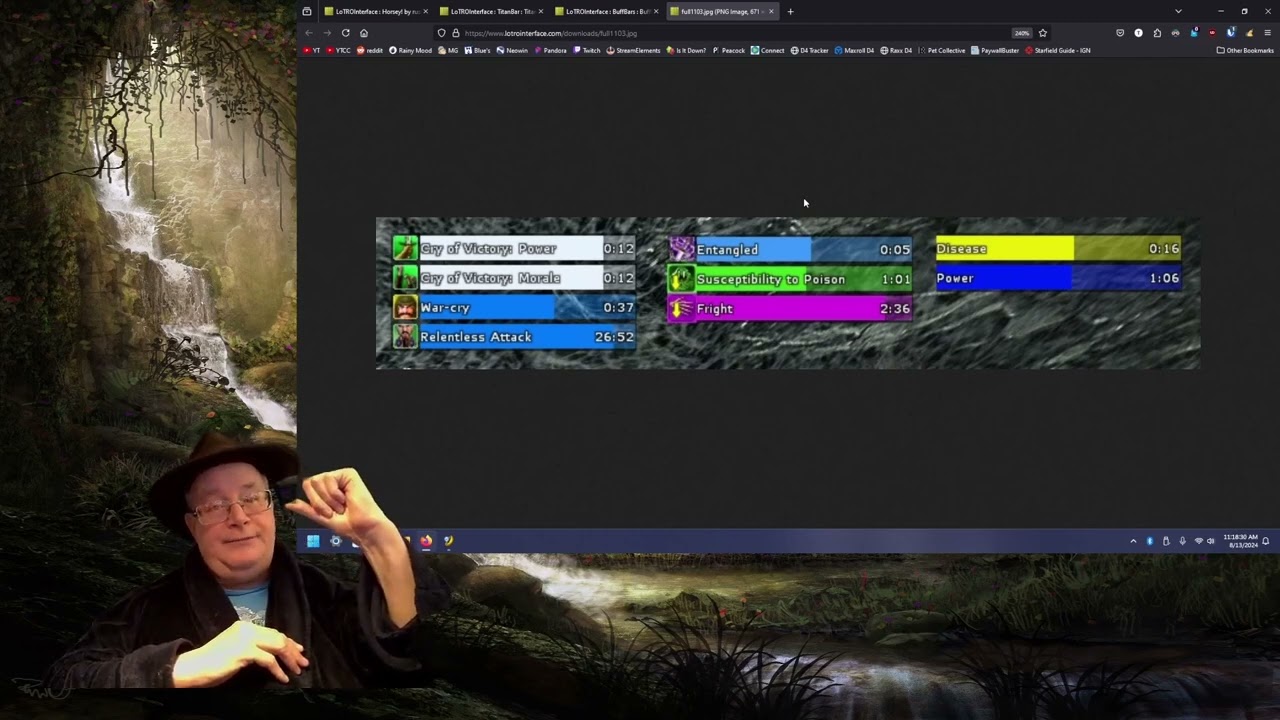Go to the browser home page icon
Screen dimensions: 1280x720
[x=364, y=33]
